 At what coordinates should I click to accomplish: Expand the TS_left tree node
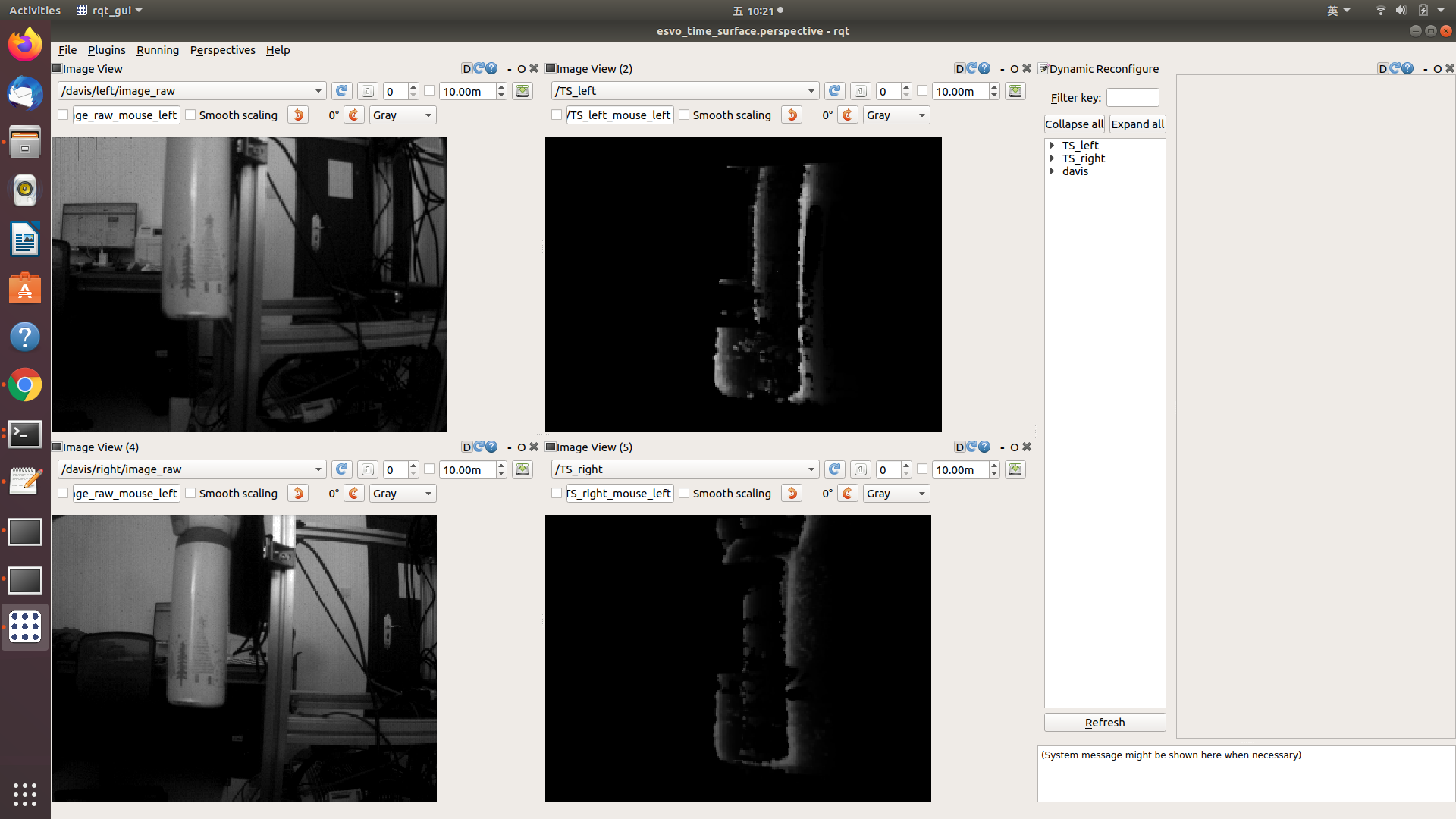point(1053,145)
